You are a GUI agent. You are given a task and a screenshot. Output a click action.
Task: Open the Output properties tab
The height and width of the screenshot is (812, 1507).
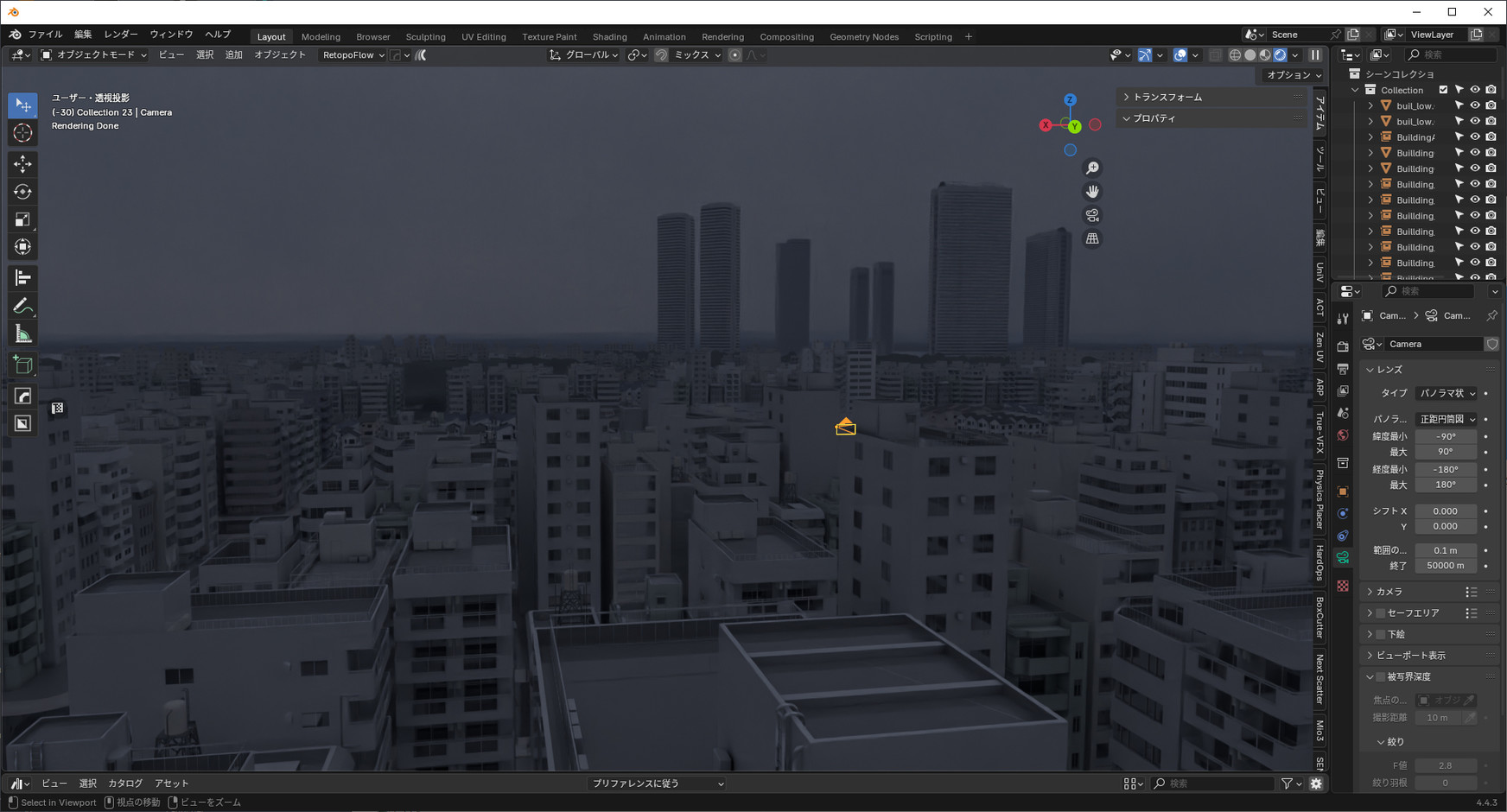(x=1343, y=369)
